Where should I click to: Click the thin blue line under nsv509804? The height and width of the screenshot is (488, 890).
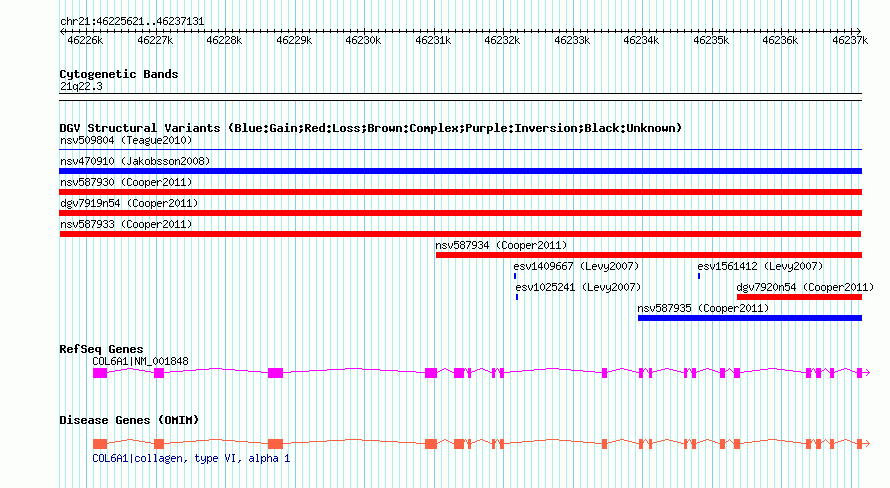tap(460, 150)
